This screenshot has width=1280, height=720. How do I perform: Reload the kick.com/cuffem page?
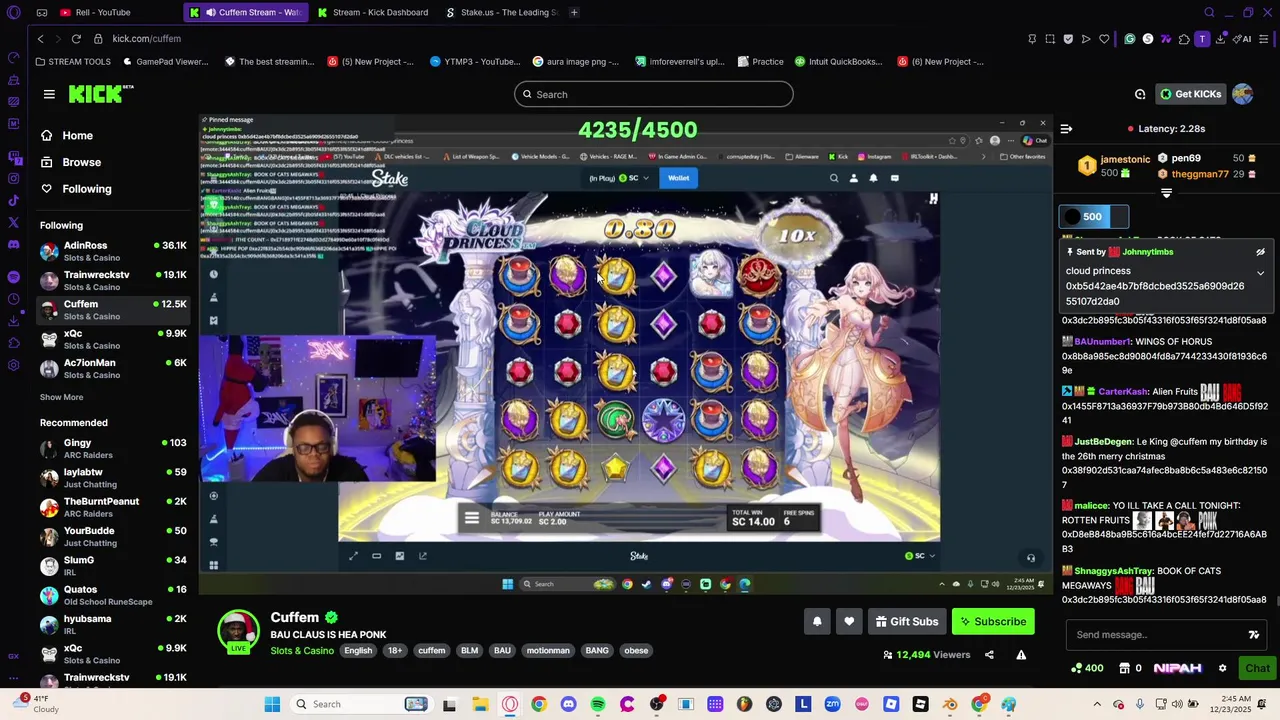point(76,38)
